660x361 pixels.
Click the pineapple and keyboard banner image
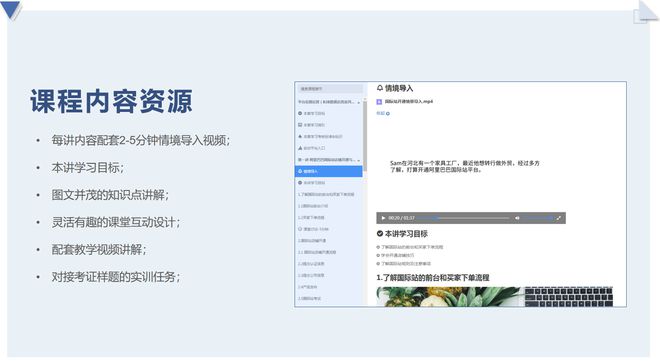(x=495, y=297)
